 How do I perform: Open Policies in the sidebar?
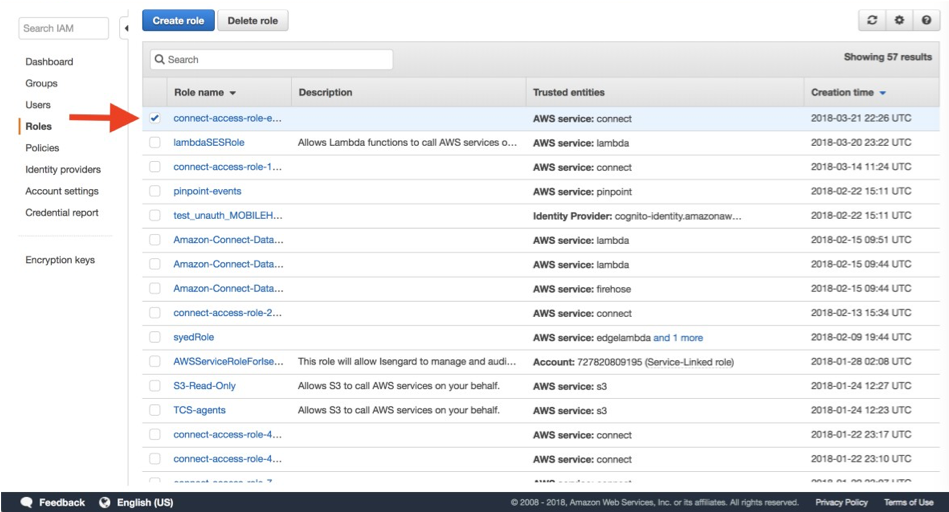(42, 148)
